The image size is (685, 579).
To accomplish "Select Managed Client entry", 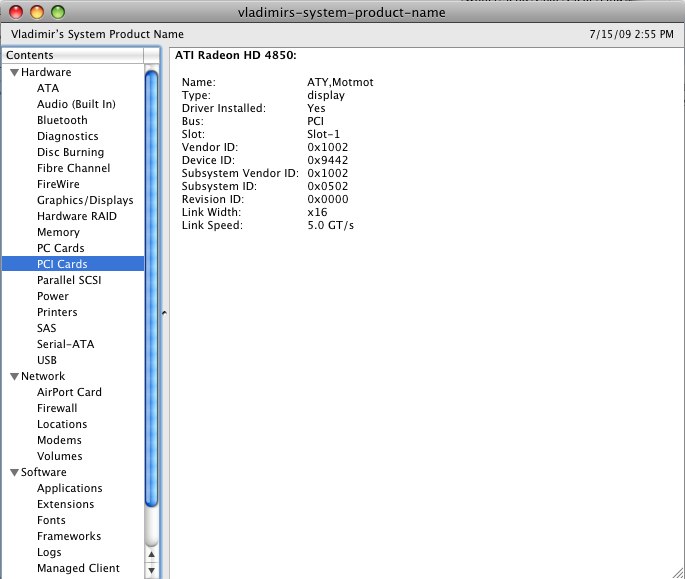I will point(79,569).
